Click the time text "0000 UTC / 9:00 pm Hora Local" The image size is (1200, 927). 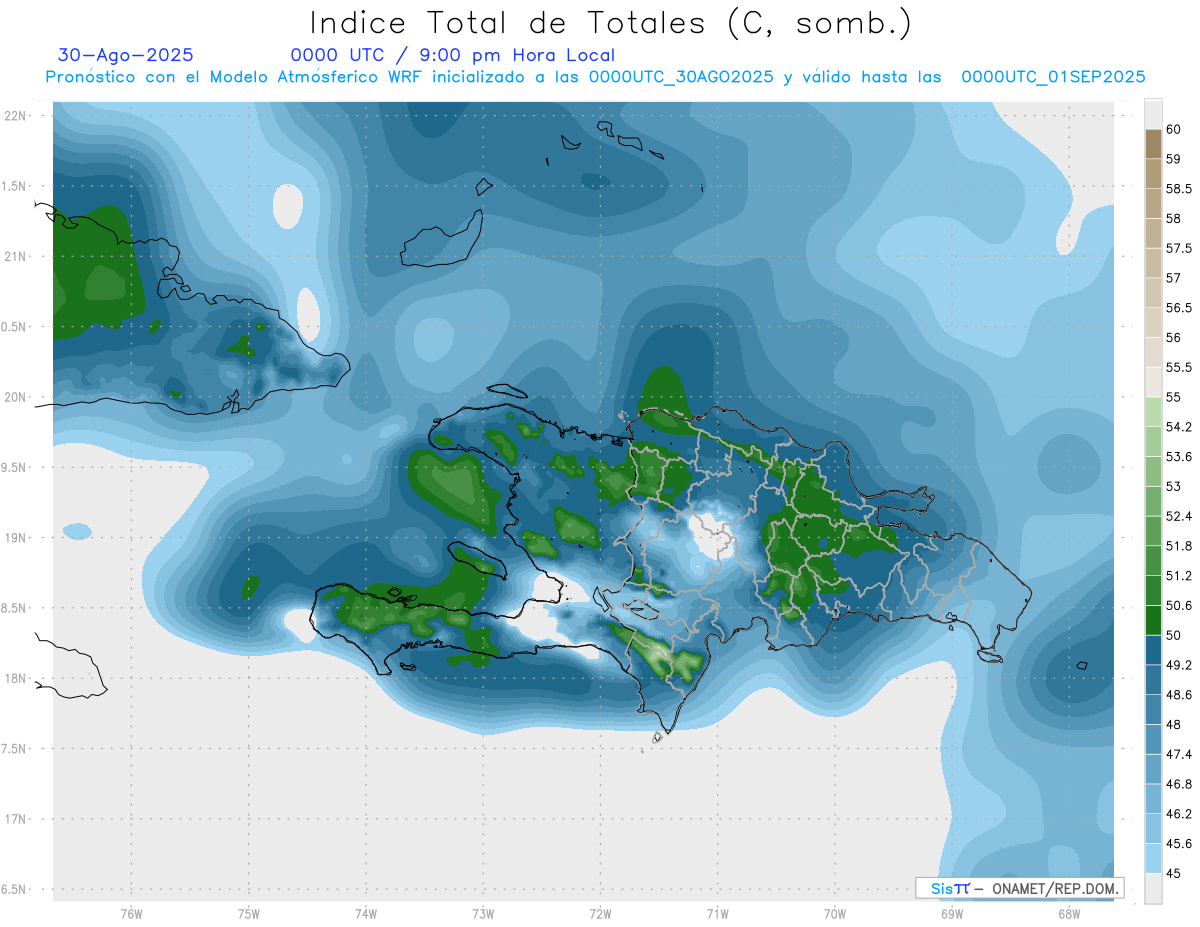pyautogui.click(x=452, y=55)
